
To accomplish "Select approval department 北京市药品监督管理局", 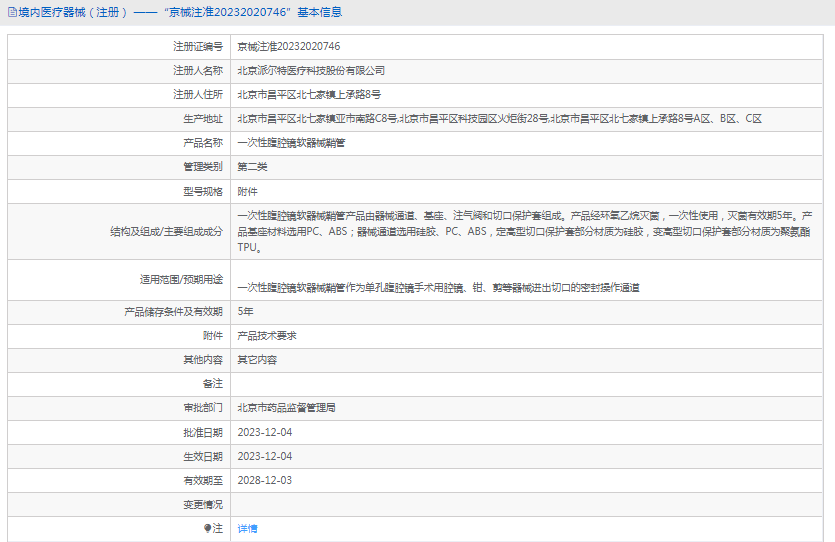I will 286,408.
